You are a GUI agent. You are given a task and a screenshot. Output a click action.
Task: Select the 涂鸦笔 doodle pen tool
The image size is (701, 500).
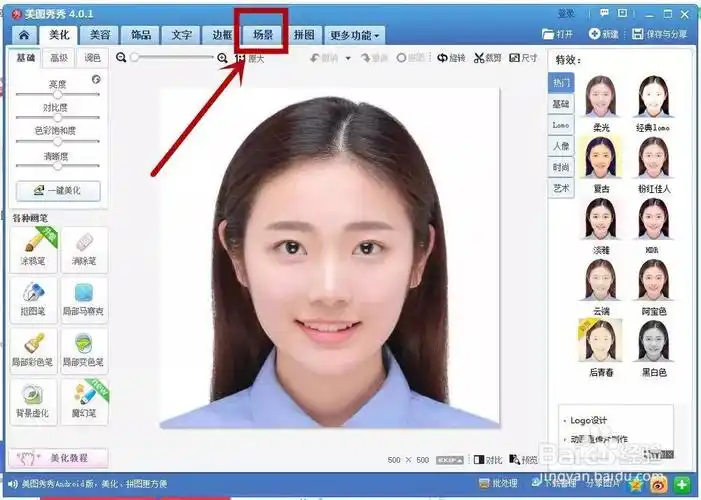(32, 248)
